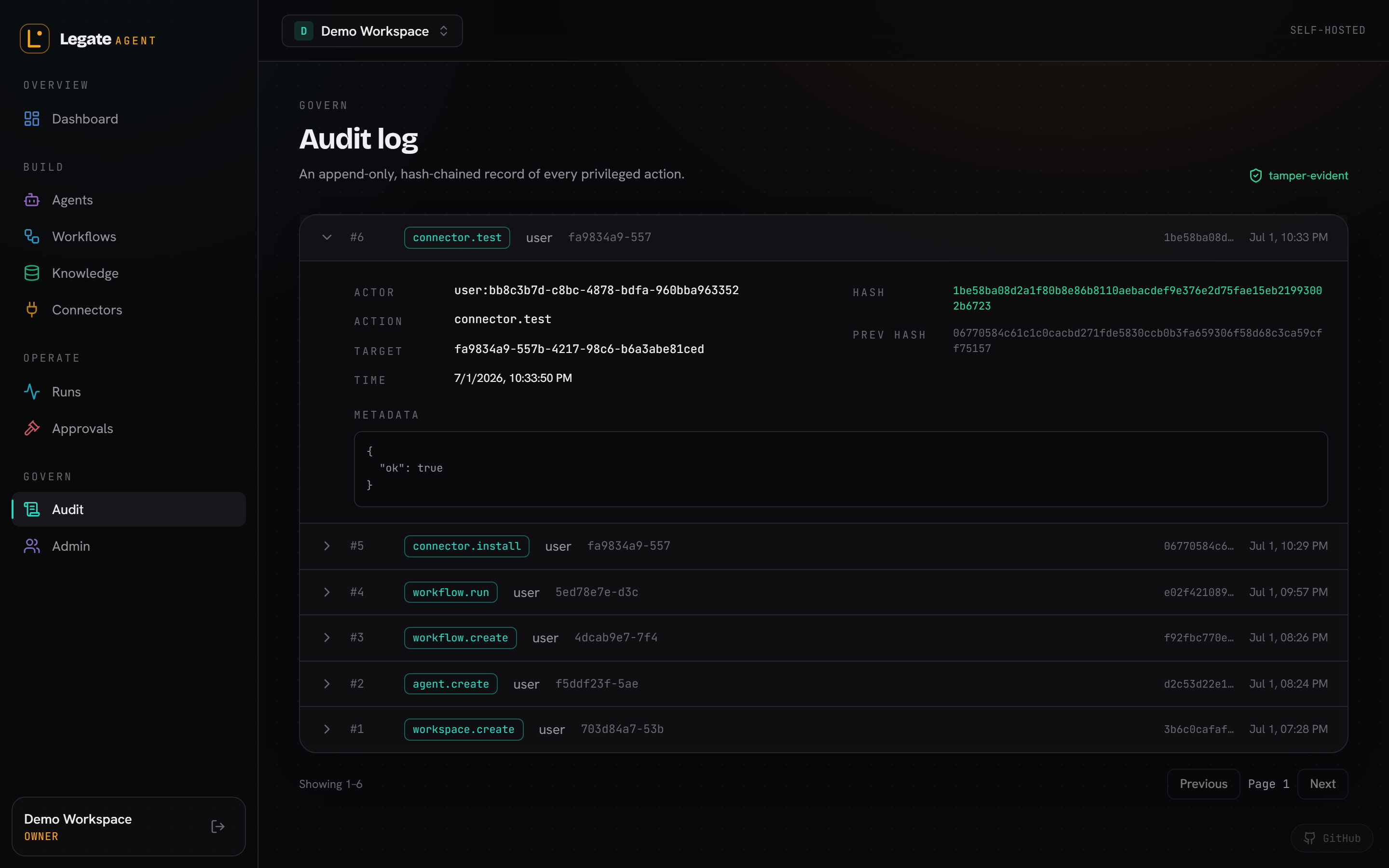Click the truncated hash d2c53d22e1…
1389x868 pixels.
tap(1198, 684)
